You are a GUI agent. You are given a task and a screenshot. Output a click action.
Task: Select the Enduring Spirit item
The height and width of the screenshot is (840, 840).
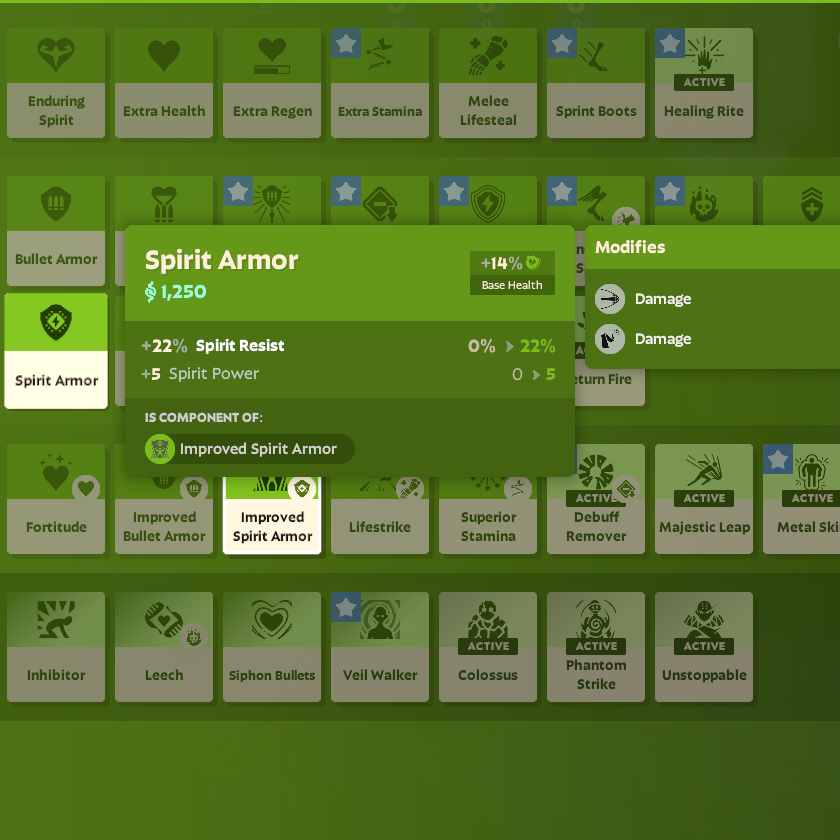[56, 82]
